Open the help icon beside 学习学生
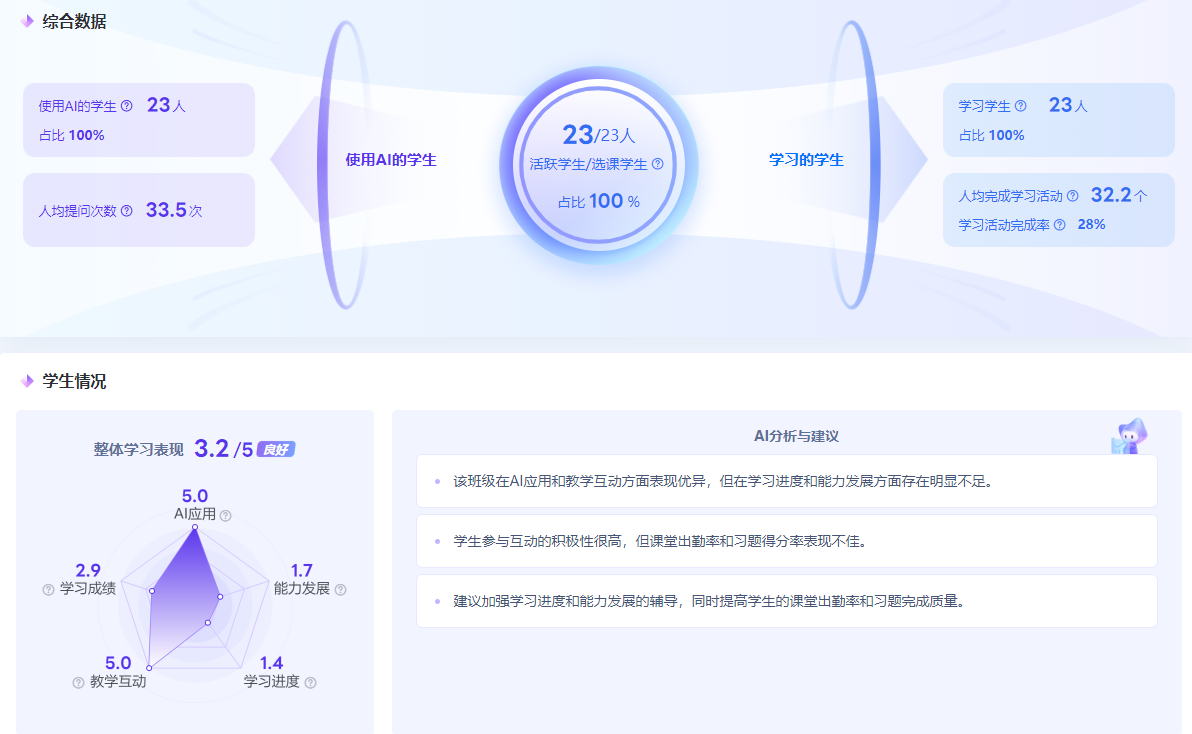The height and width of the screenshot is (734, 1192). pyautogui.click(x=1021, y=107)
